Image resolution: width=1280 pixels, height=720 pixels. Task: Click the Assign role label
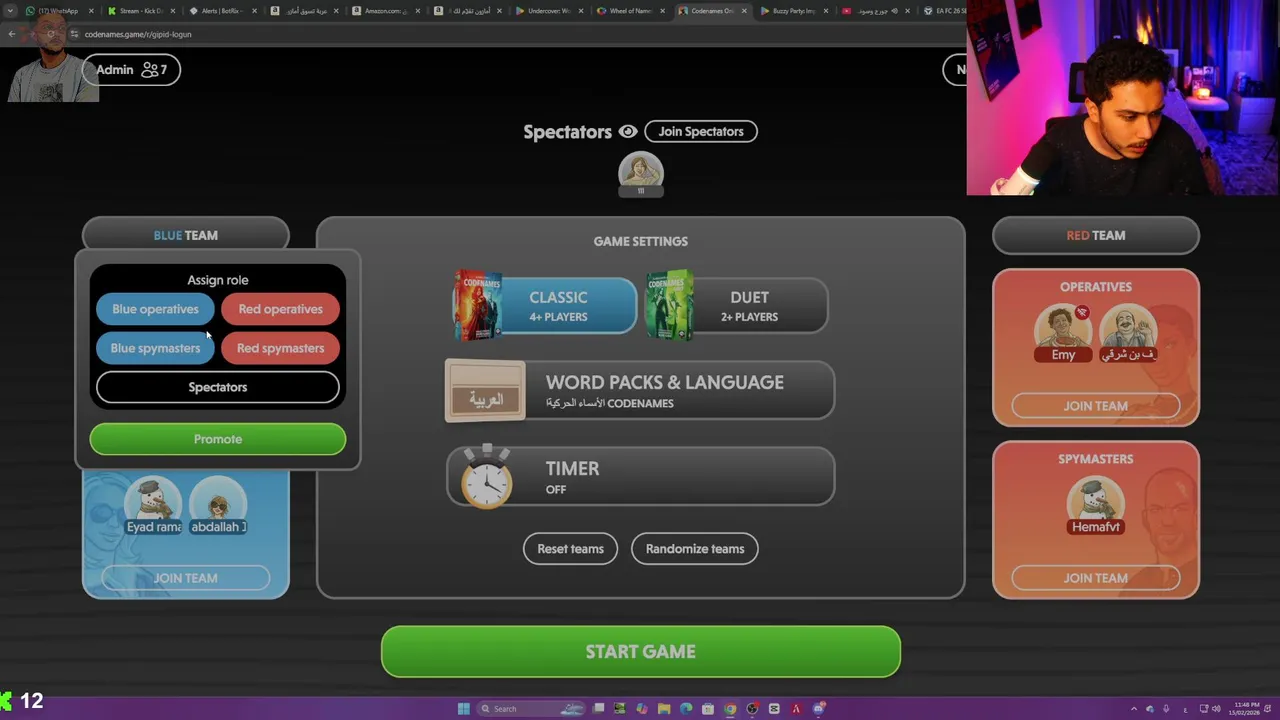(x=218, y=280)
